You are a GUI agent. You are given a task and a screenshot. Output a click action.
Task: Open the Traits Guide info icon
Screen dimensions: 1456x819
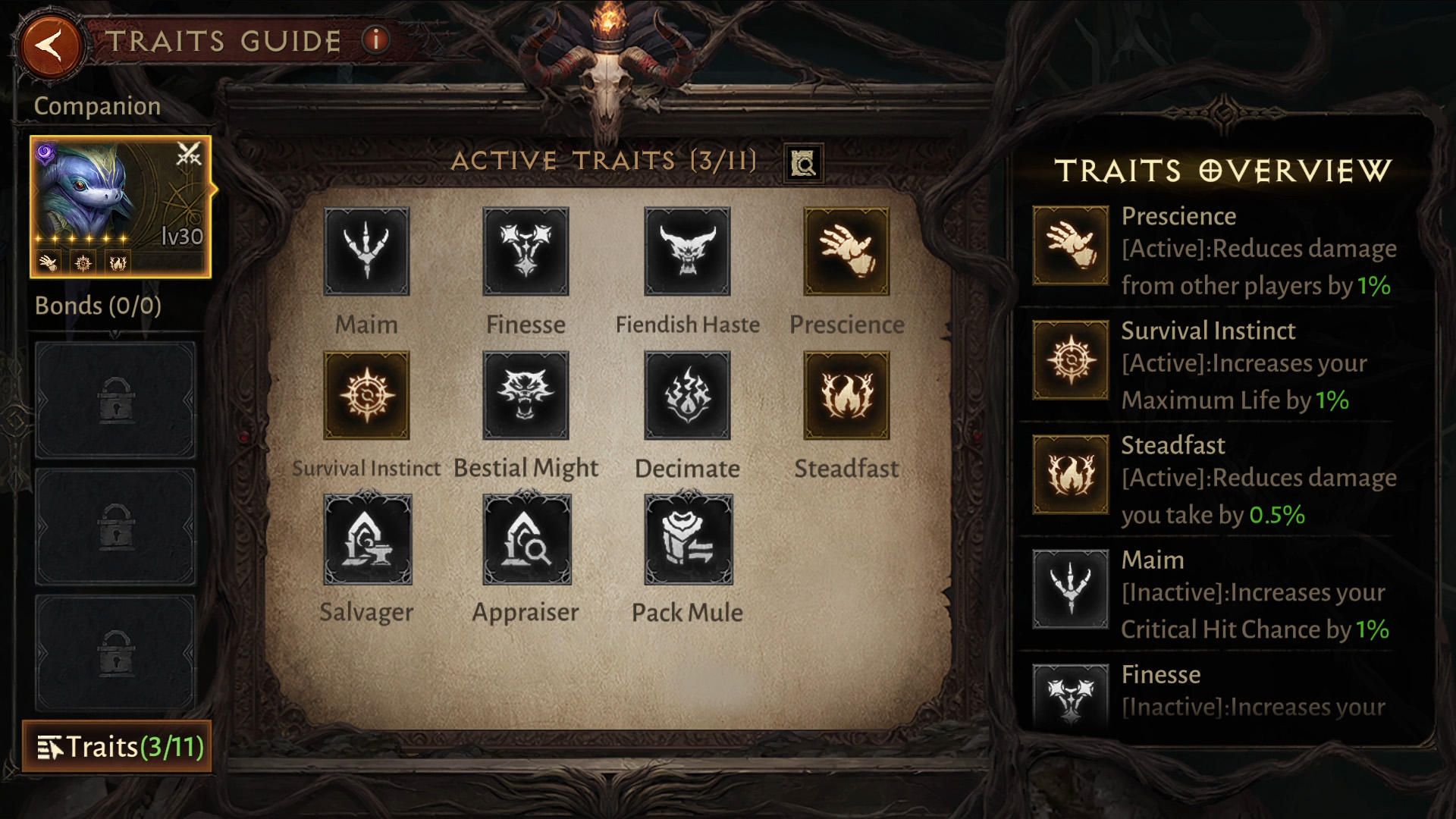click(x=375, y=39)
